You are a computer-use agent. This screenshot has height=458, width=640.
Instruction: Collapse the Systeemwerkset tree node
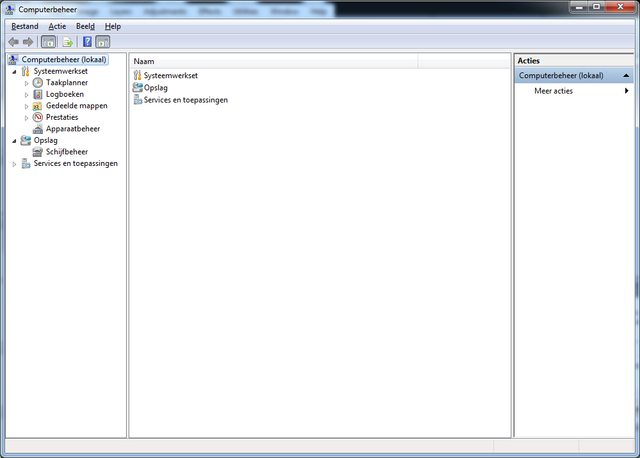[14, 72]
